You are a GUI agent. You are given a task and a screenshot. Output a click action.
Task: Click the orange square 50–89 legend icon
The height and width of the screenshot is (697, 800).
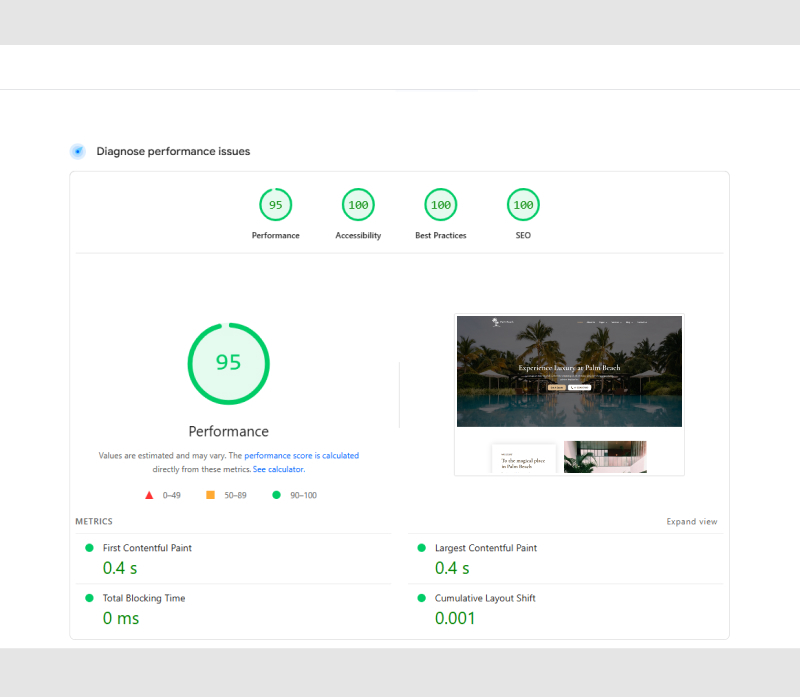210,495
